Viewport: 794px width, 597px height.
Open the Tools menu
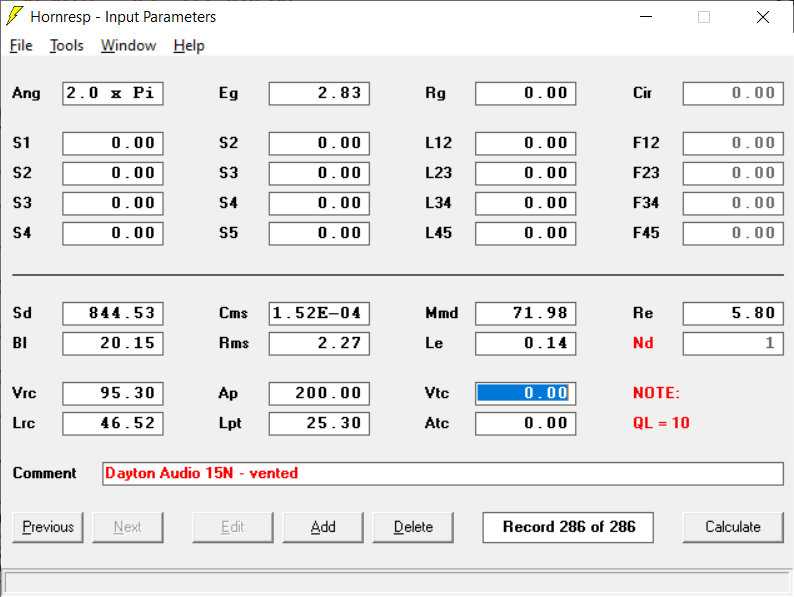tap(66, 46)
